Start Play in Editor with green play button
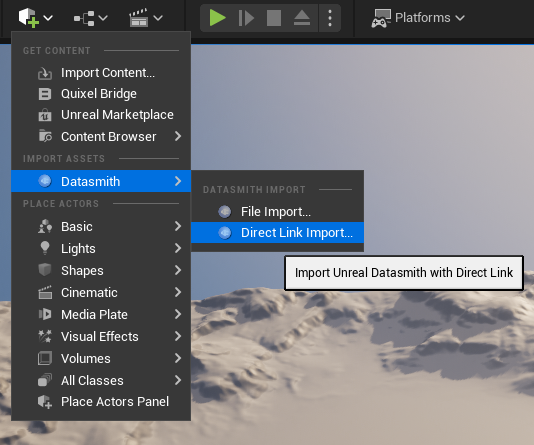The width and height of the screenshot is (534, 445). [218, 18]
